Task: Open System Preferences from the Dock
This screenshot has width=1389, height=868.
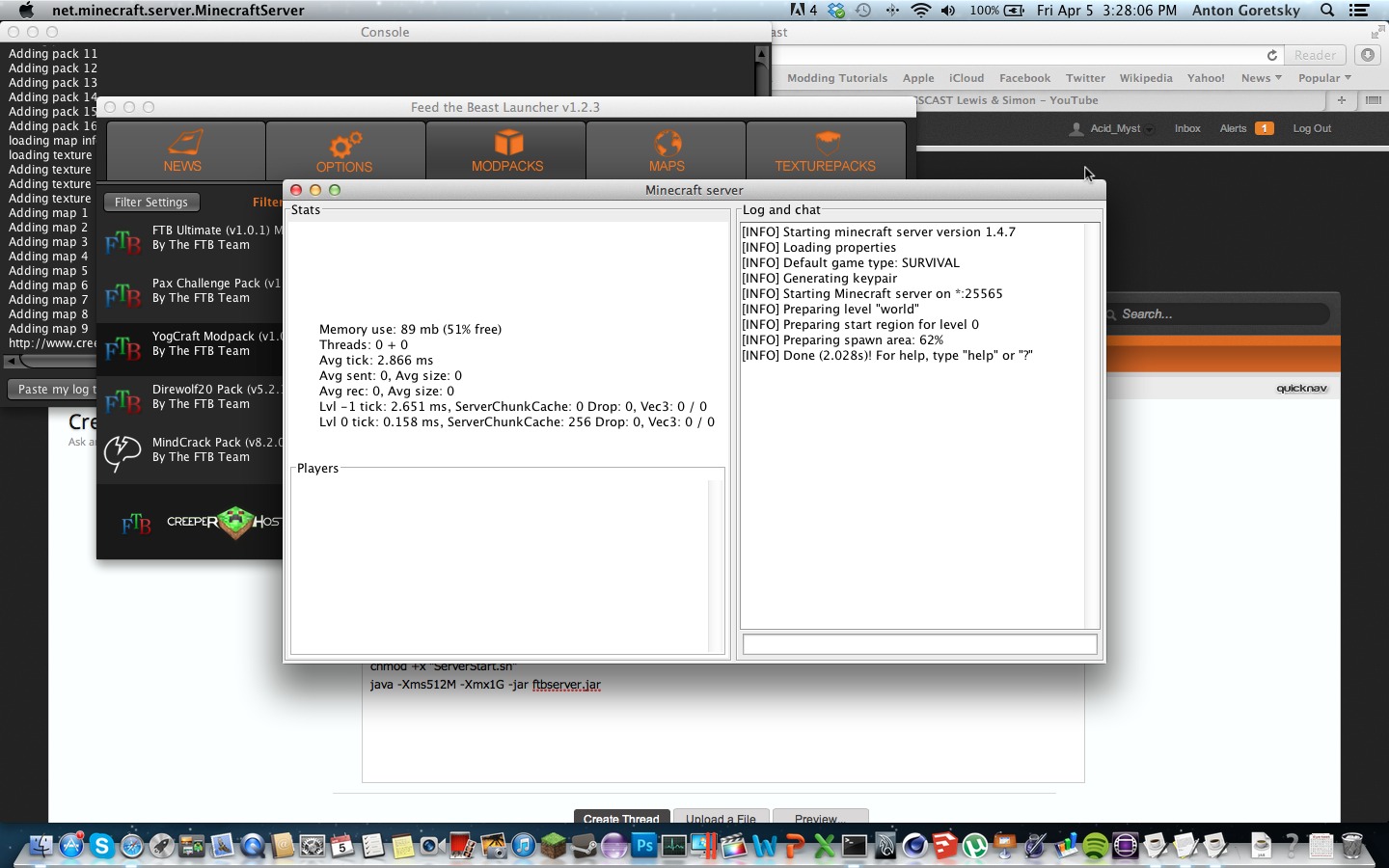Action: click(313, 846)
